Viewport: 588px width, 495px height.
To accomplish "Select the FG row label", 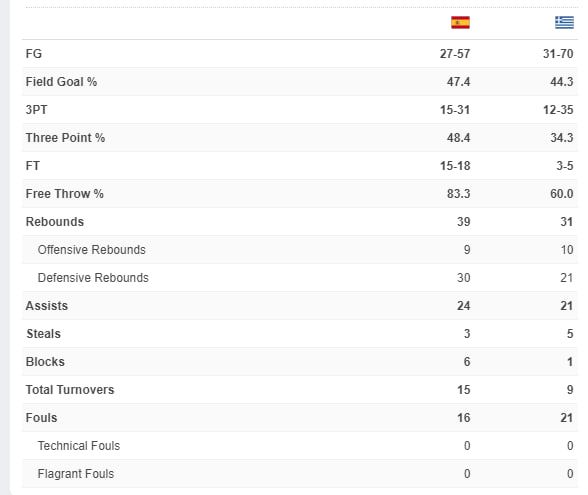I will click(34, 54).
